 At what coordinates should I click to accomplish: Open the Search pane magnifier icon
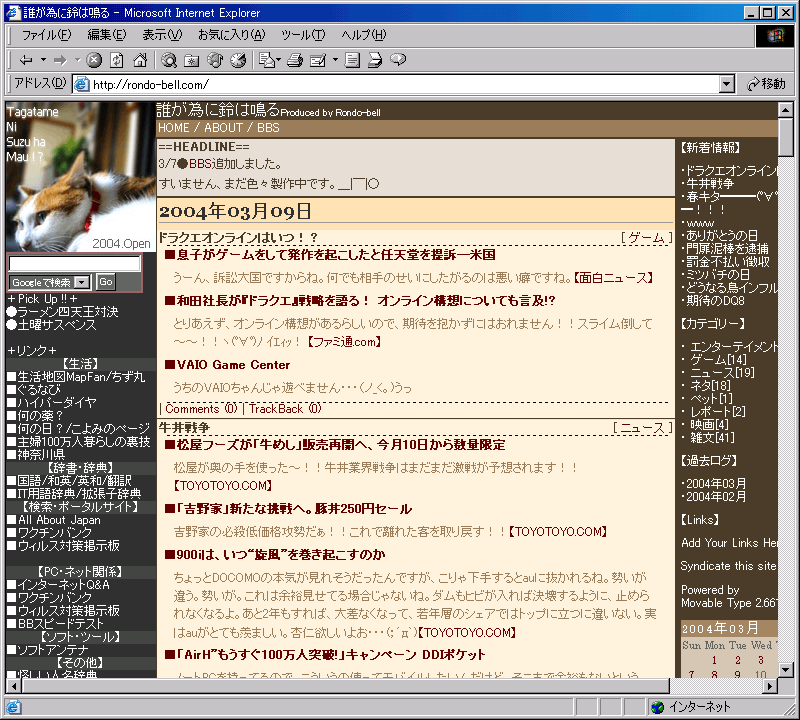click(169, 60)
